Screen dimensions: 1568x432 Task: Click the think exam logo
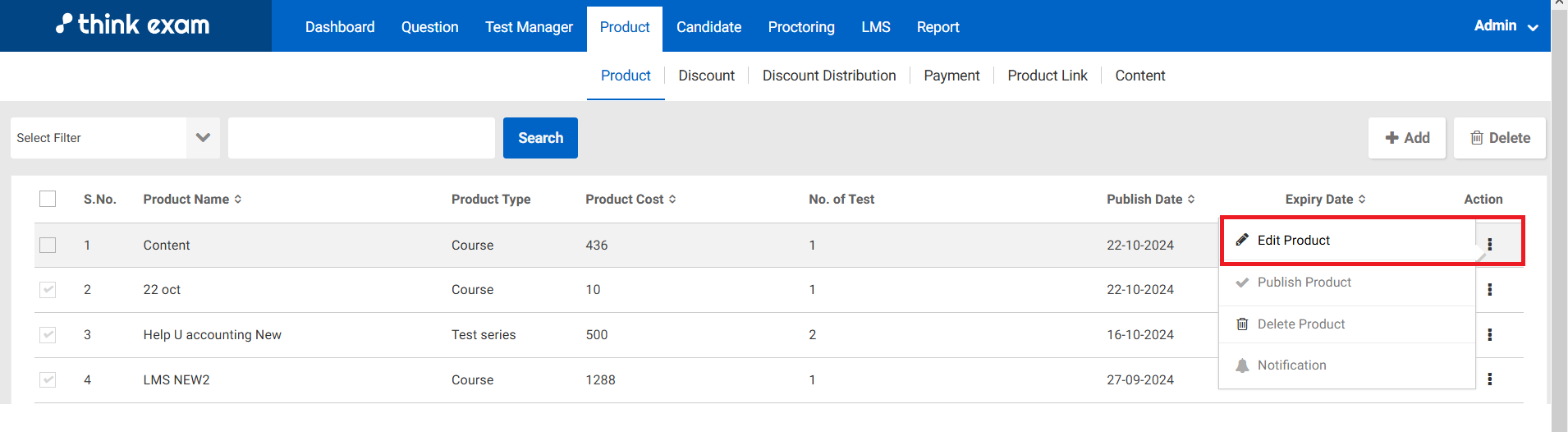(x=133, y=25)
